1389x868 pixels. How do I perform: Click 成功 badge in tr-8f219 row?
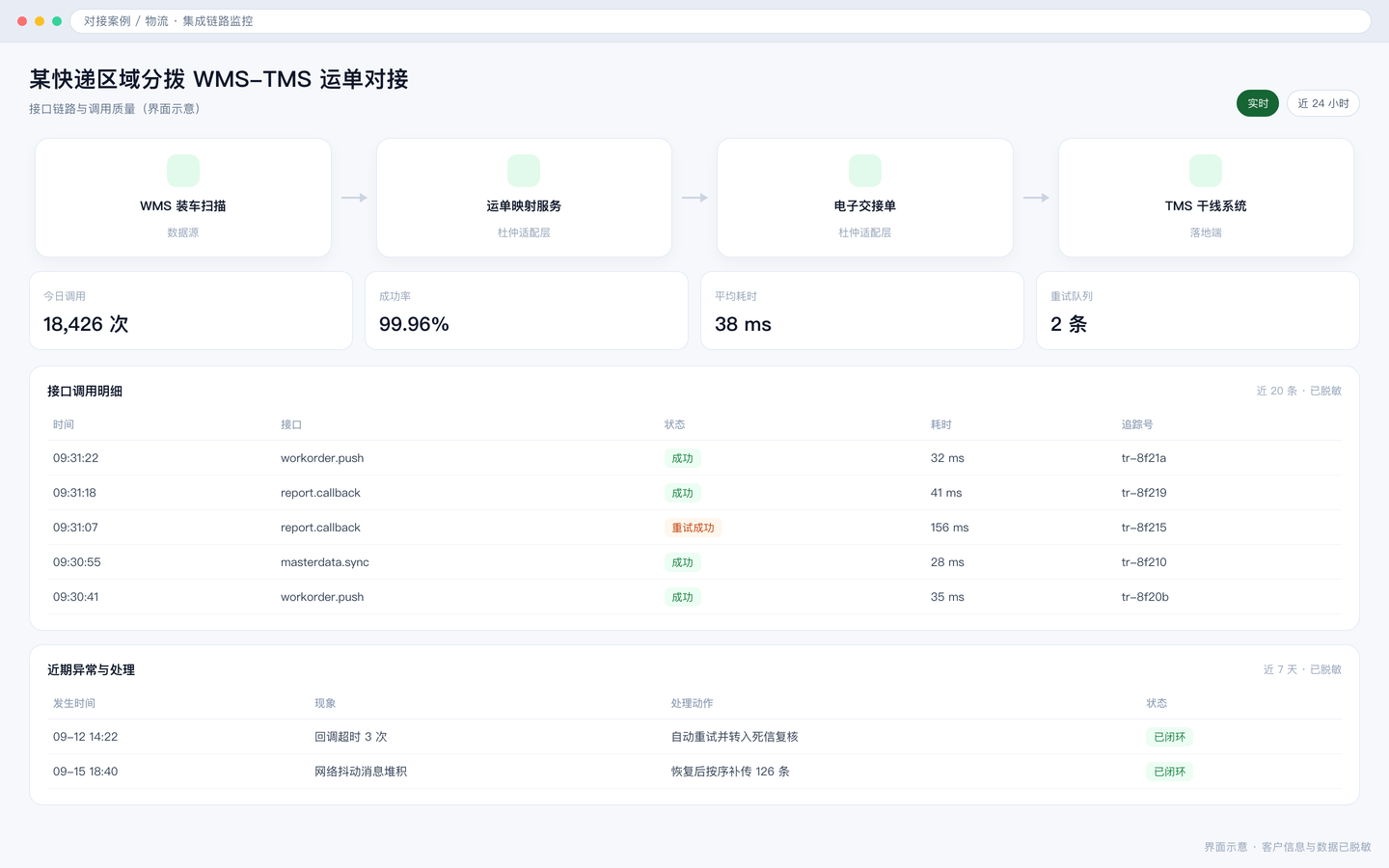(683, 493)
